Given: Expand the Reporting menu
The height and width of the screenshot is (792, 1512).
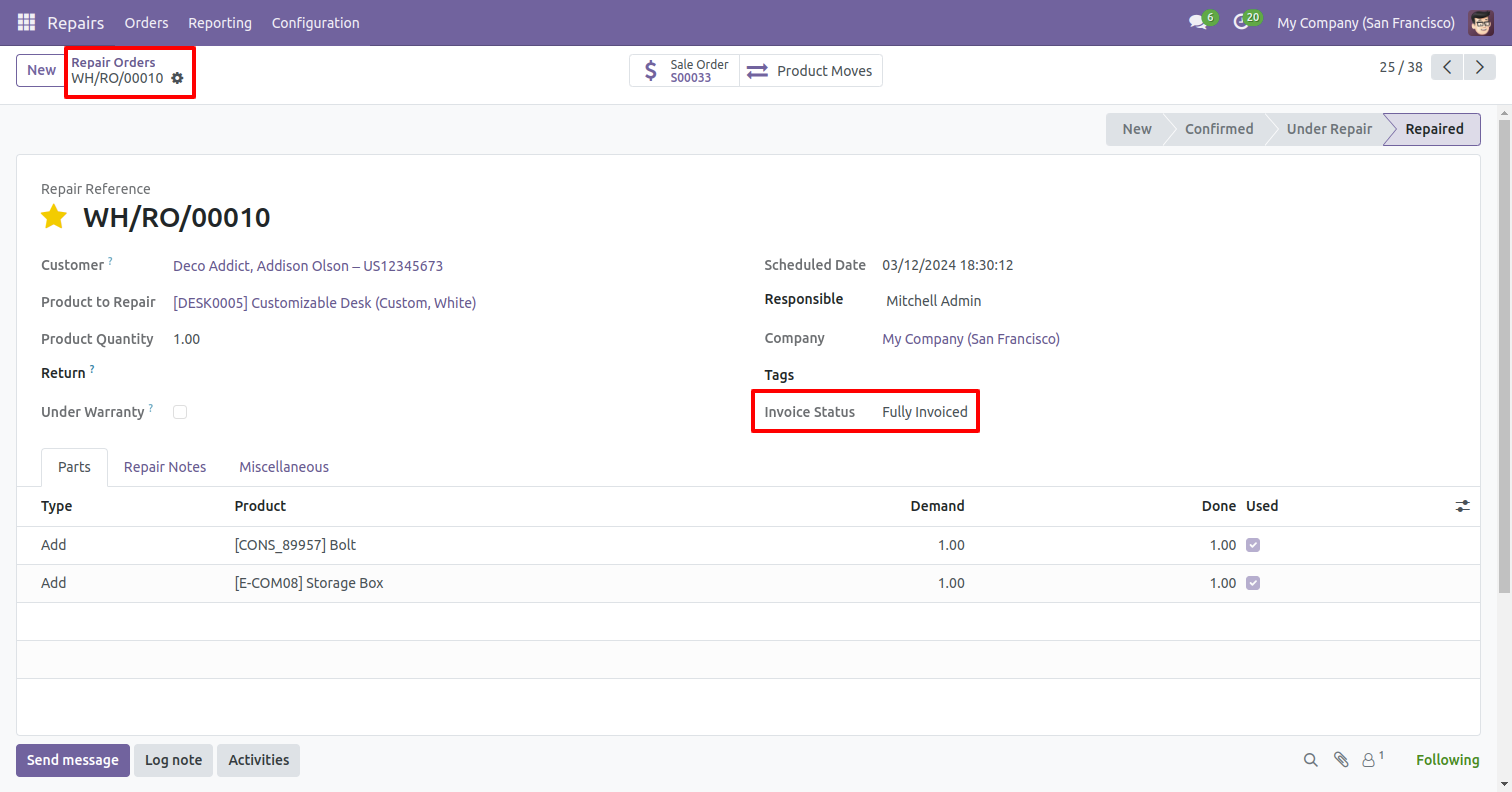Looking at the screenshot, I should pyautogui.click(x=220, y=22).
